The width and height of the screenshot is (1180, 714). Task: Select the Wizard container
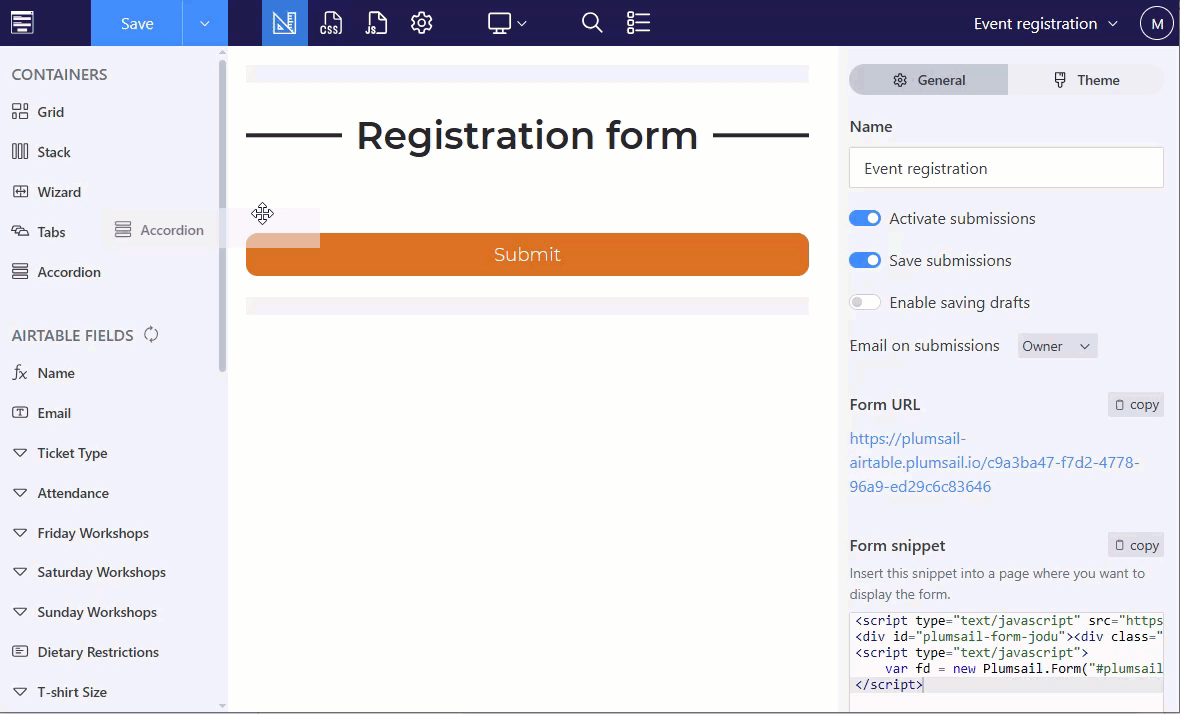pyautogui.click(x=46, y=192)
